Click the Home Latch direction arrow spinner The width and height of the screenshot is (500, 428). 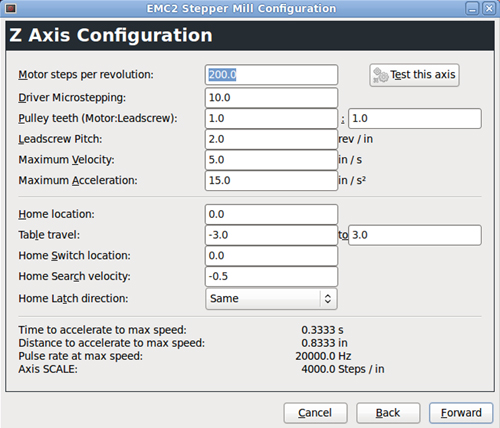point(328,299)
